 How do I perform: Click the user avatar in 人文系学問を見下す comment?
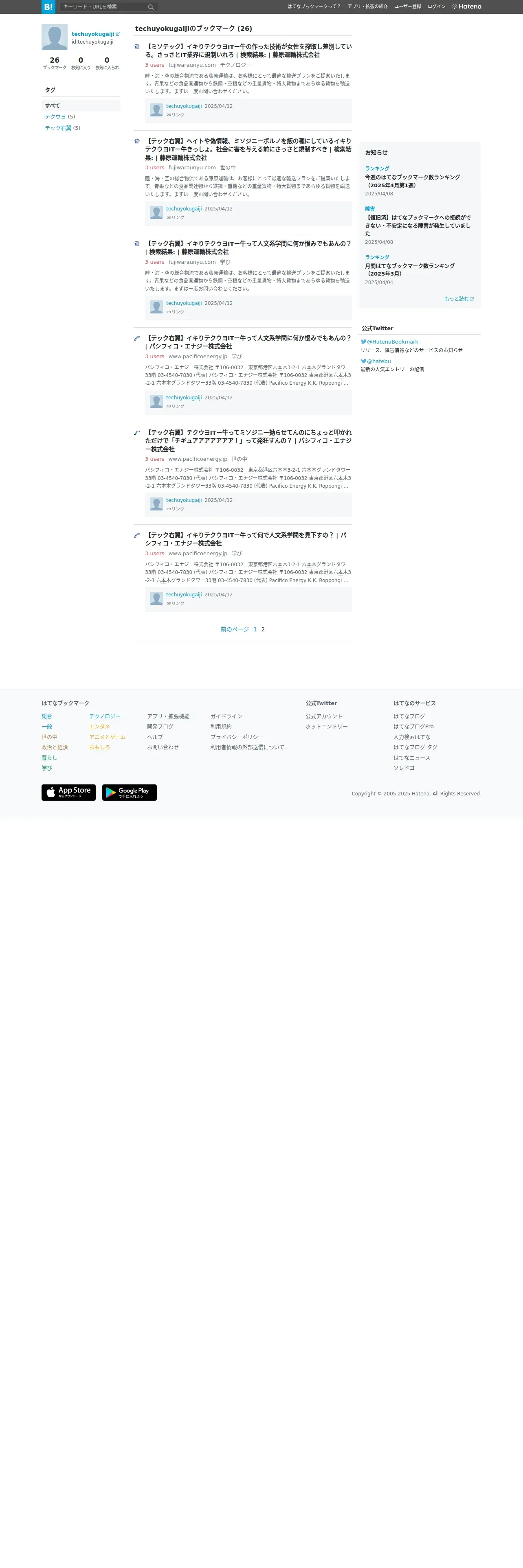[156, 599]
